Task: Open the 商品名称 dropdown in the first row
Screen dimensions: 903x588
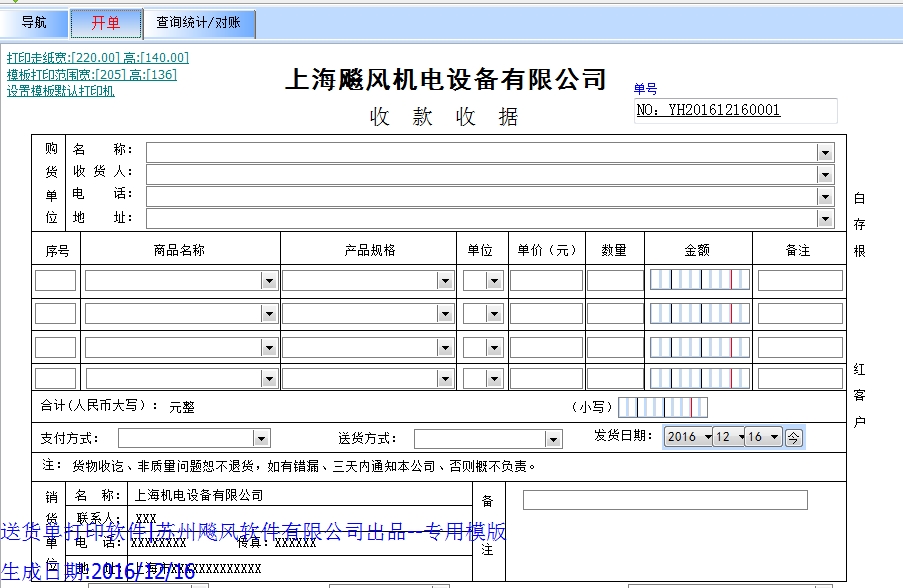Action: (x=269, y=281)
